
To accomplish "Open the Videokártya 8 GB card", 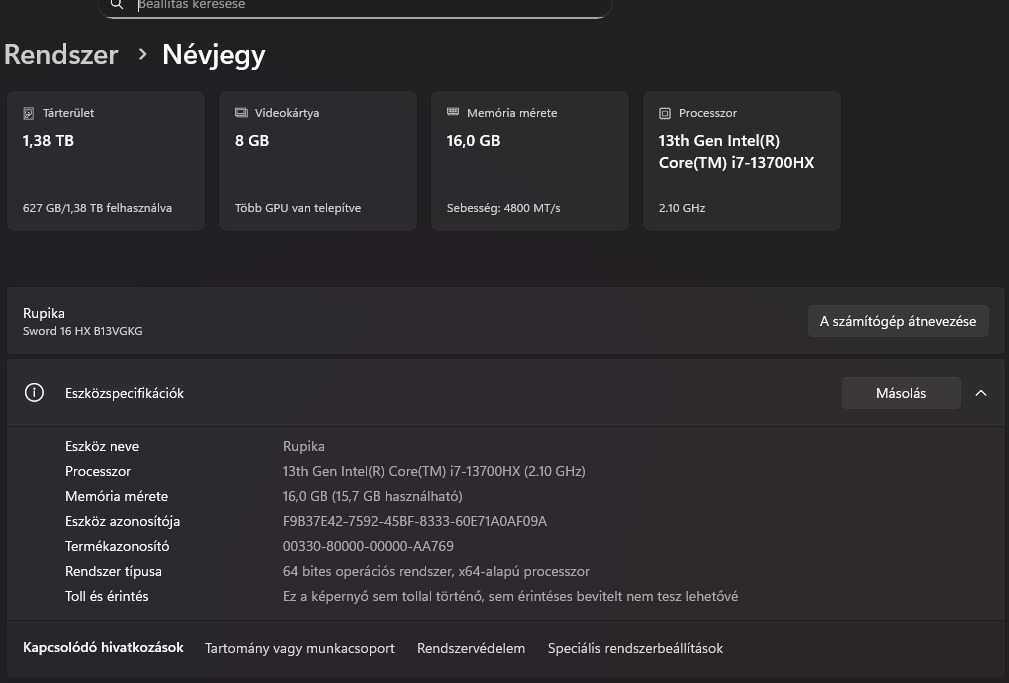I will (x=318, y=161).
